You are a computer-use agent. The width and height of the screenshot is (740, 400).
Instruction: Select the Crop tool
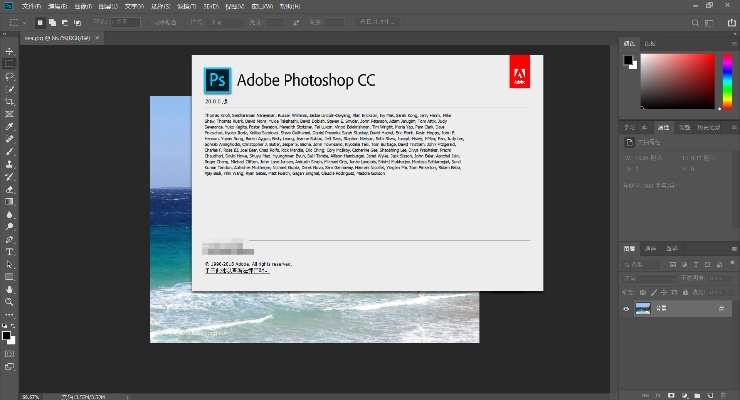pos(9,101)
